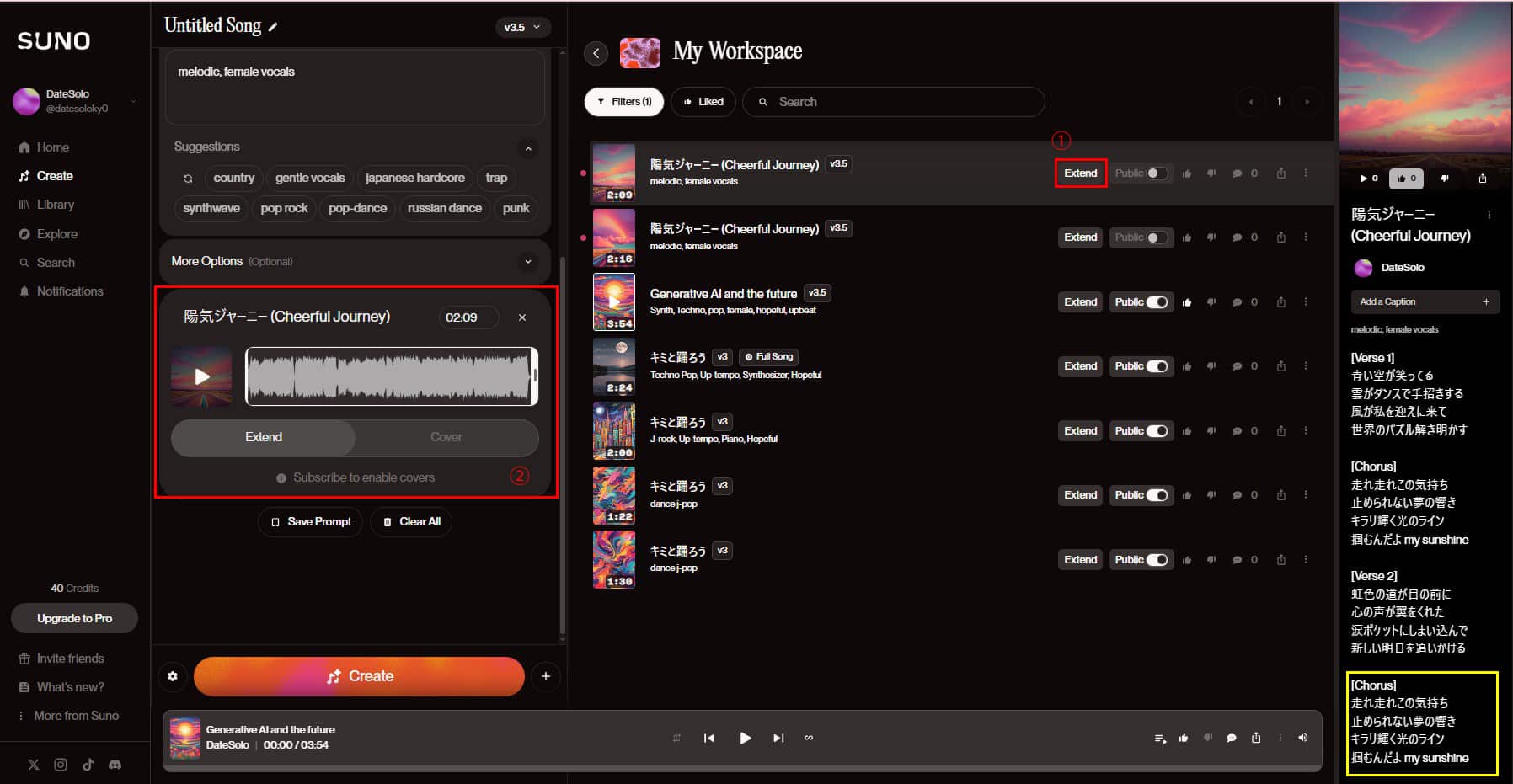Click the orange Create button
Viewport: 1513px width, 784px height.
[360, 676]
